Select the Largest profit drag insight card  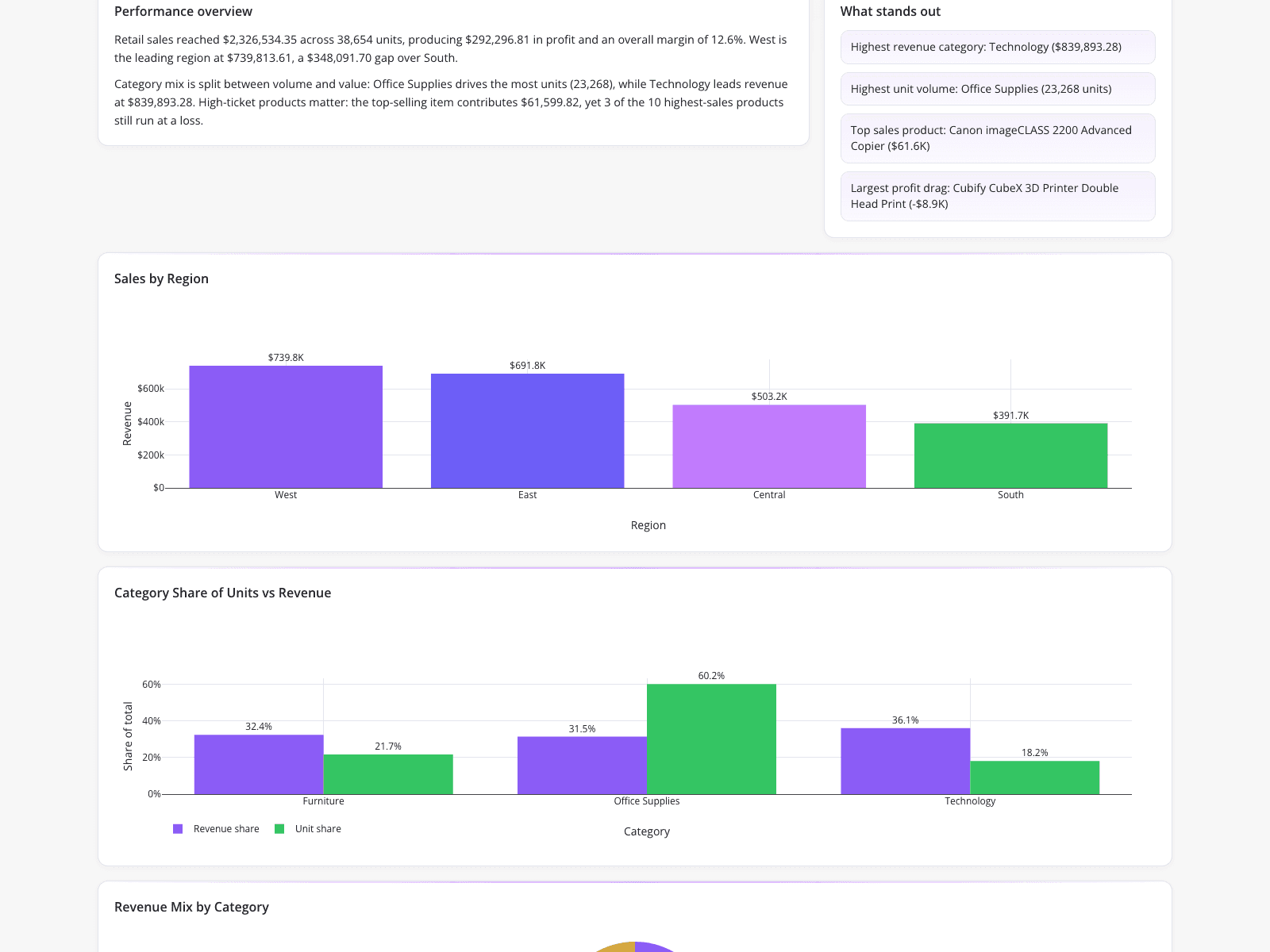pos(998,196)
